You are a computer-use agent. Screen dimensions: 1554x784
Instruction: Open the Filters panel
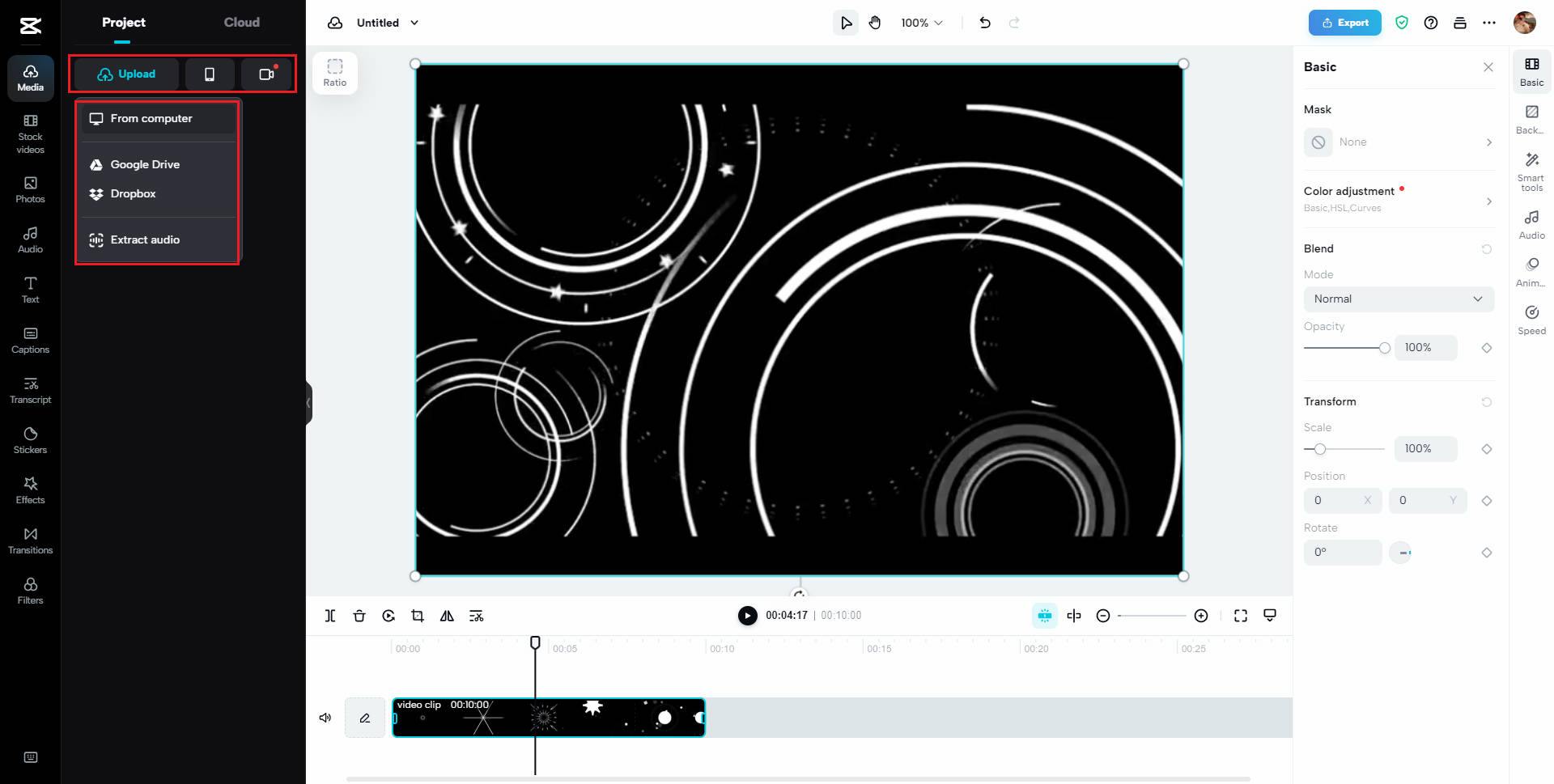click(31, 591)
